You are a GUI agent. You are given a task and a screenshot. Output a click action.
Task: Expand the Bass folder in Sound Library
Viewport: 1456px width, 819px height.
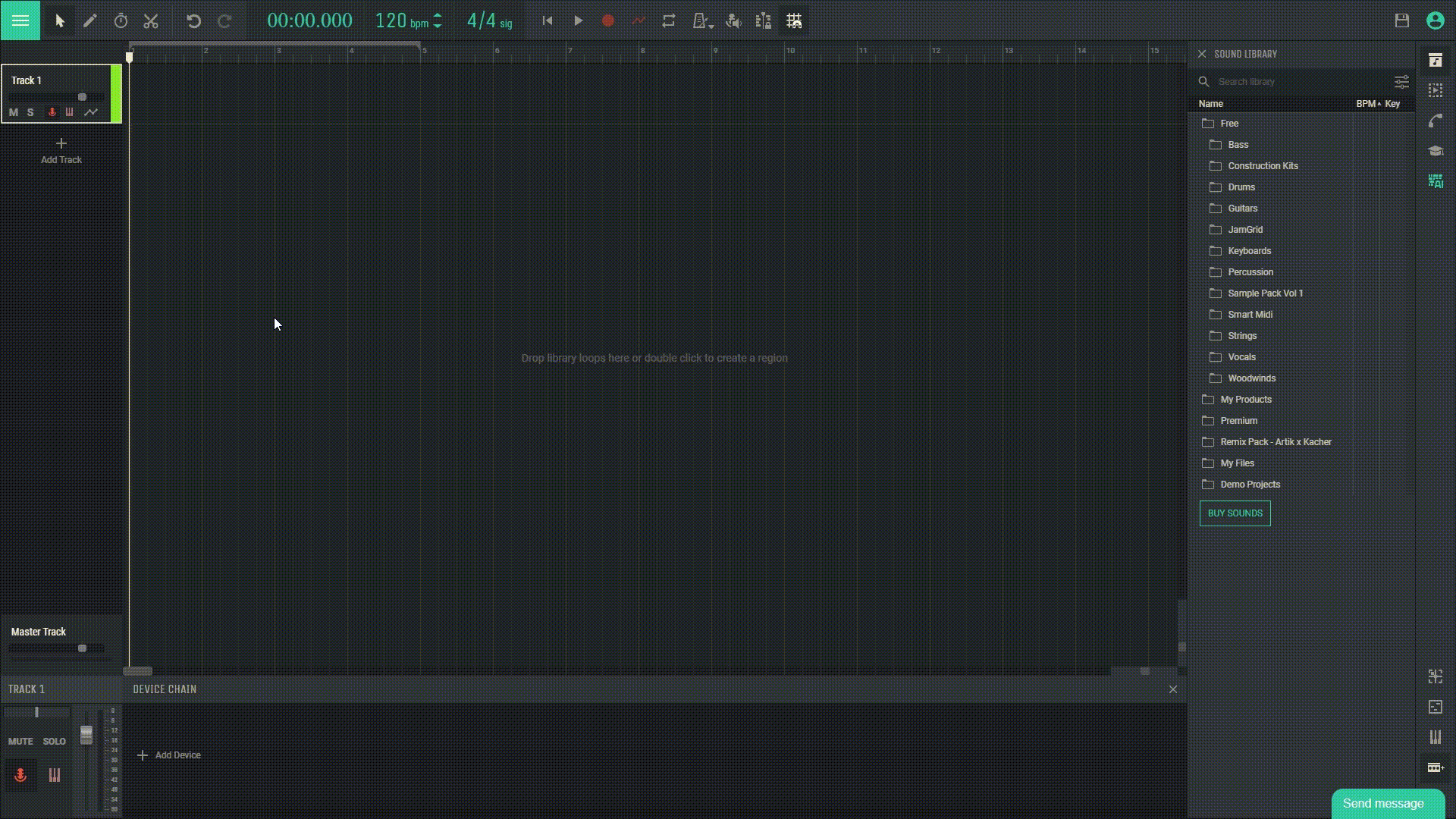(1238, 144)
